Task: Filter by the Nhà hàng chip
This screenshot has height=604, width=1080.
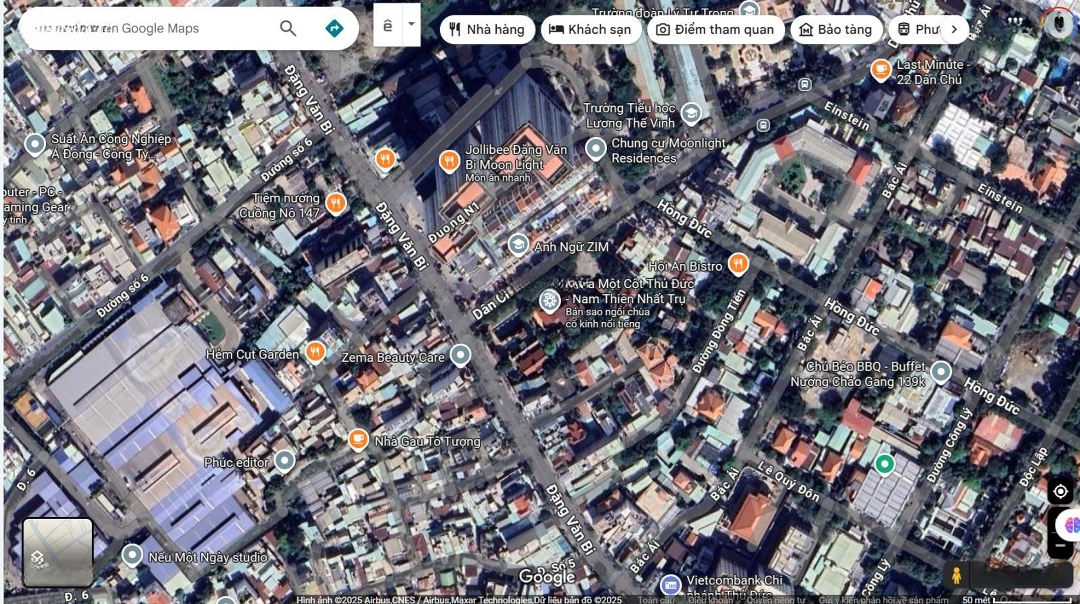Action: click(x=487, y=30)
